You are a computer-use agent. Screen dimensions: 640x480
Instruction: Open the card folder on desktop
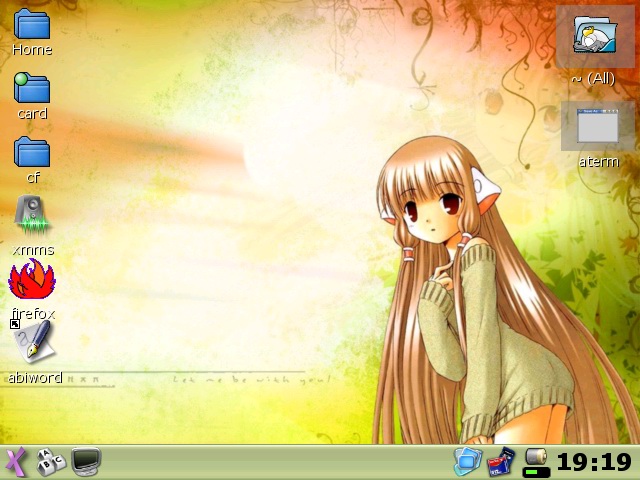[32, 88]
